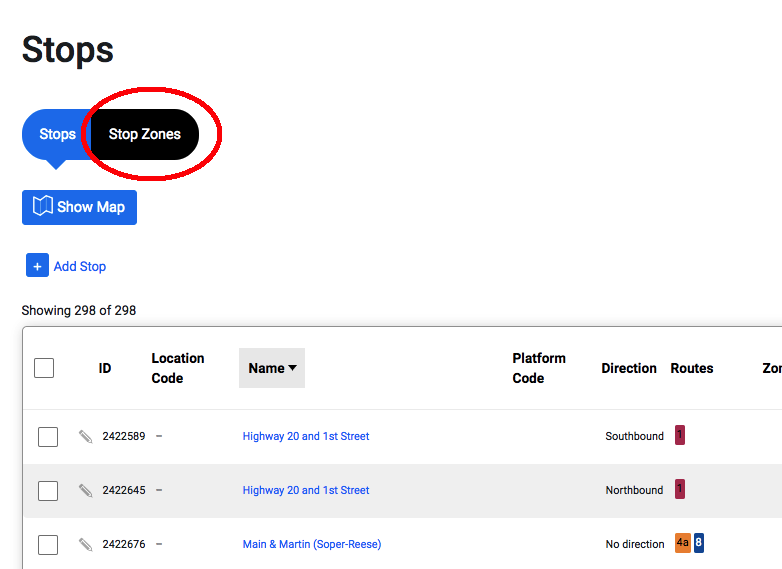Click the Direction column header
782x569 pixels.
pyautogui.click(x=629, y=368)
